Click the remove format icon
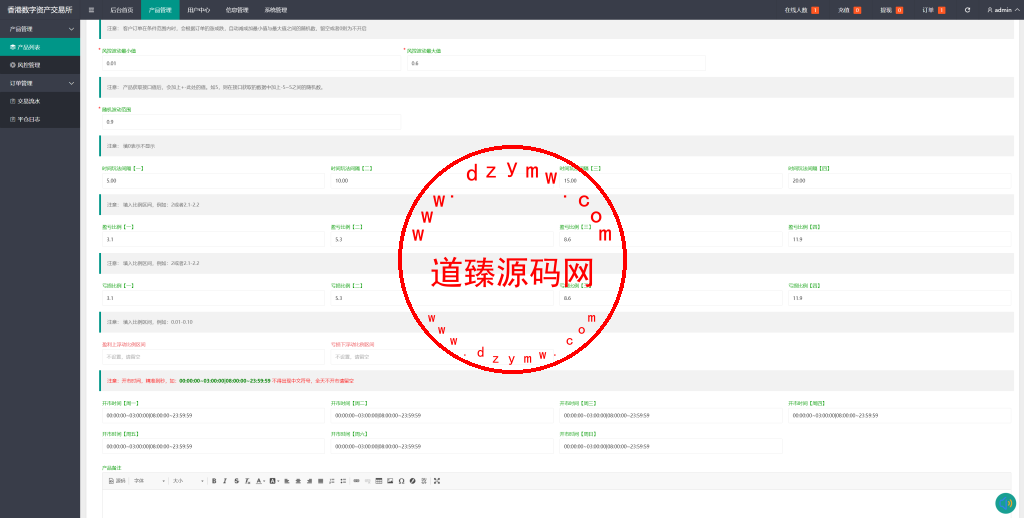This screenshot has width=1024, height=518. (x=248, y=481)
